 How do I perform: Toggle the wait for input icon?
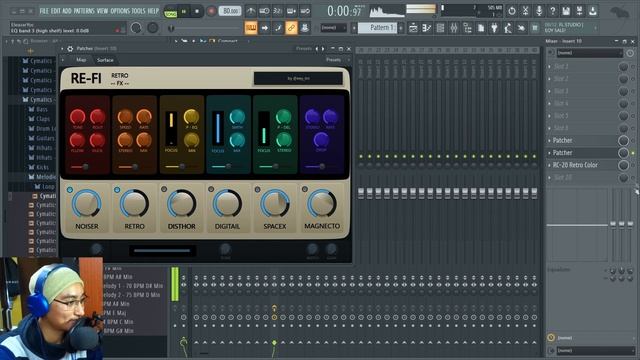coord(264,11)
